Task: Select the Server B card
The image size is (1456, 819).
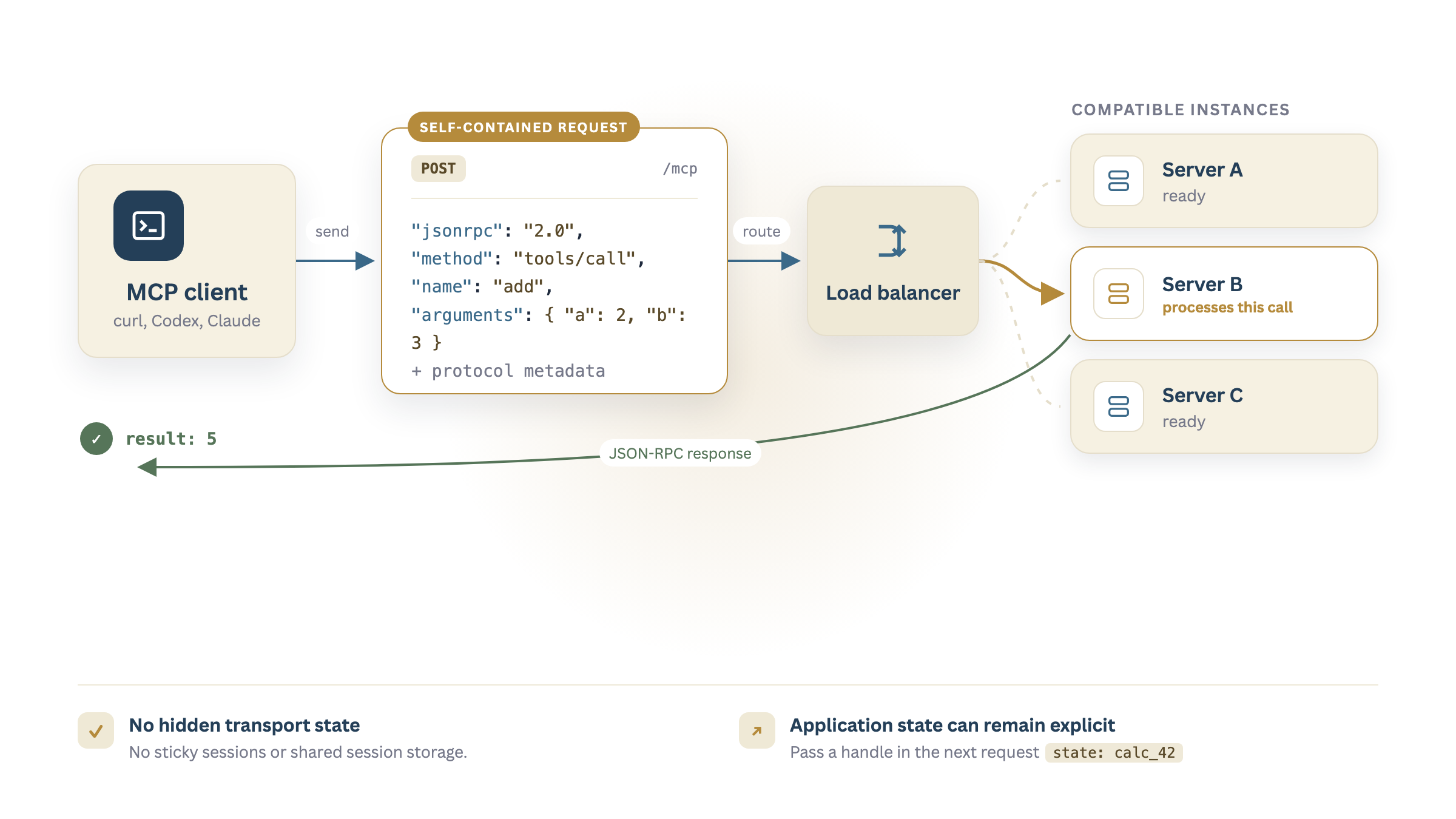Action: click(1224, 294)
